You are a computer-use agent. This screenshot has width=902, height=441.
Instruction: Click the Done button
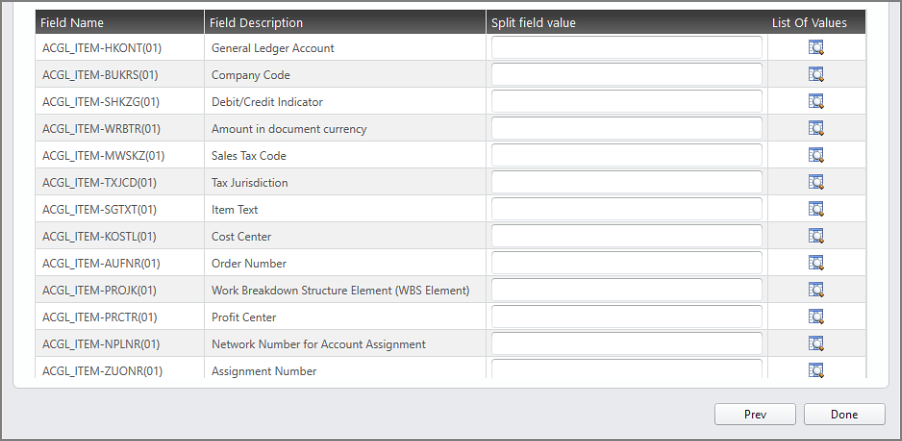pyautogui.click(x=844, y=414)
